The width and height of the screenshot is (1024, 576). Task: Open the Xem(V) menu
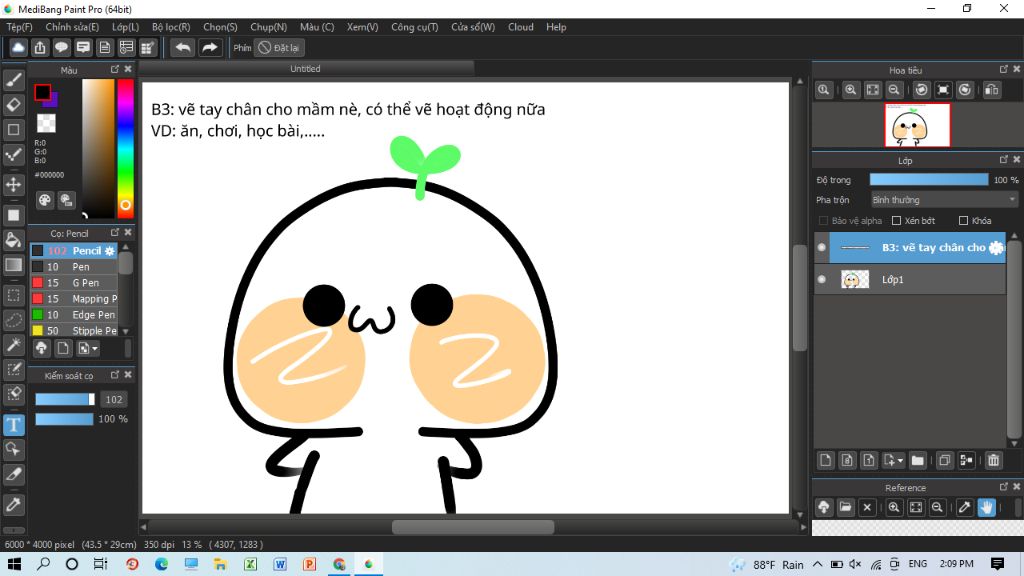click(362, 27)
